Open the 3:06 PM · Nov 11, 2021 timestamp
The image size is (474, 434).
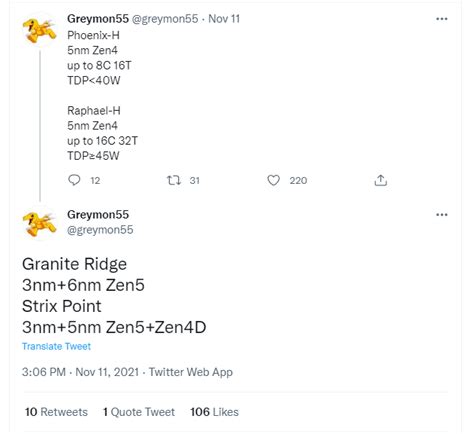(80, 372)
